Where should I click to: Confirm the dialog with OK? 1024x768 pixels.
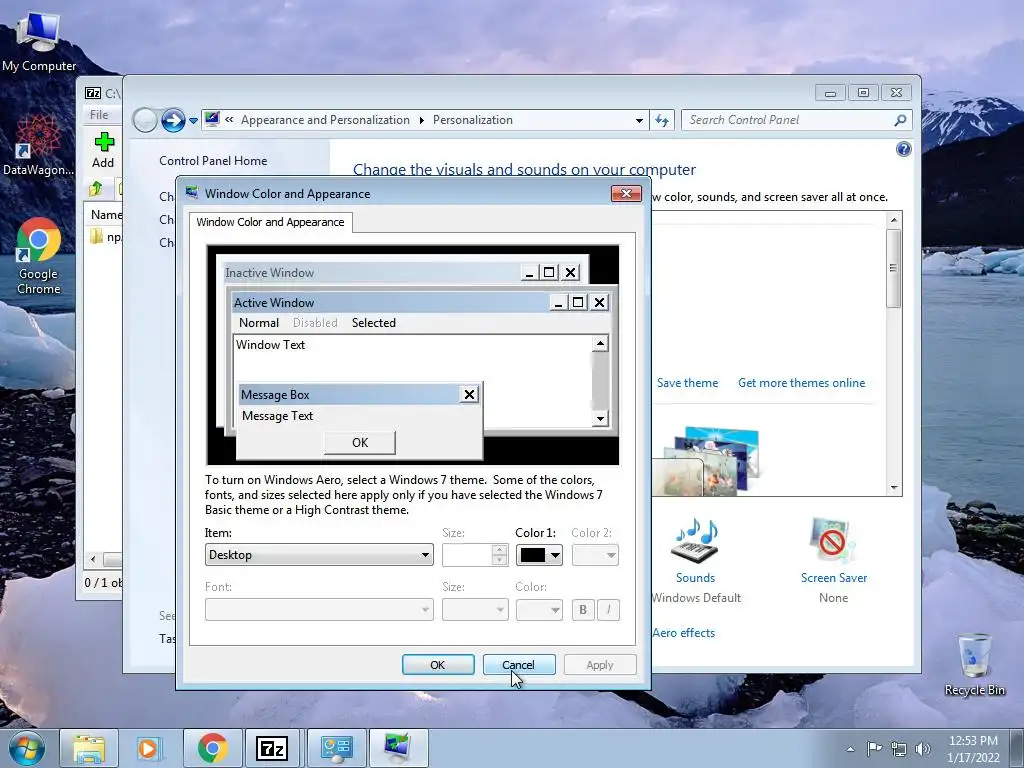click(438, 665)
